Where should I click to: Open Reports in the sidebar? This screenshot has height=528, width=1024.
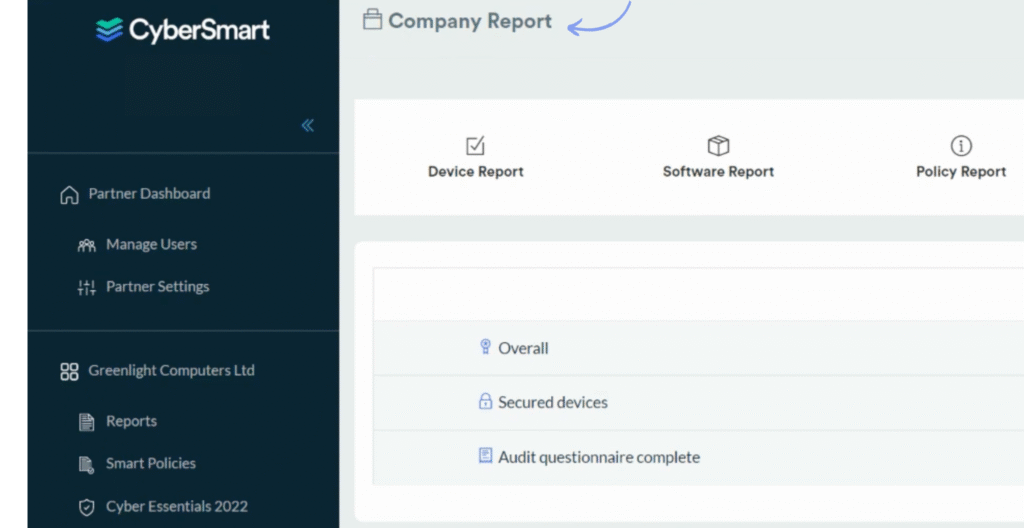(x=132, y=421)
